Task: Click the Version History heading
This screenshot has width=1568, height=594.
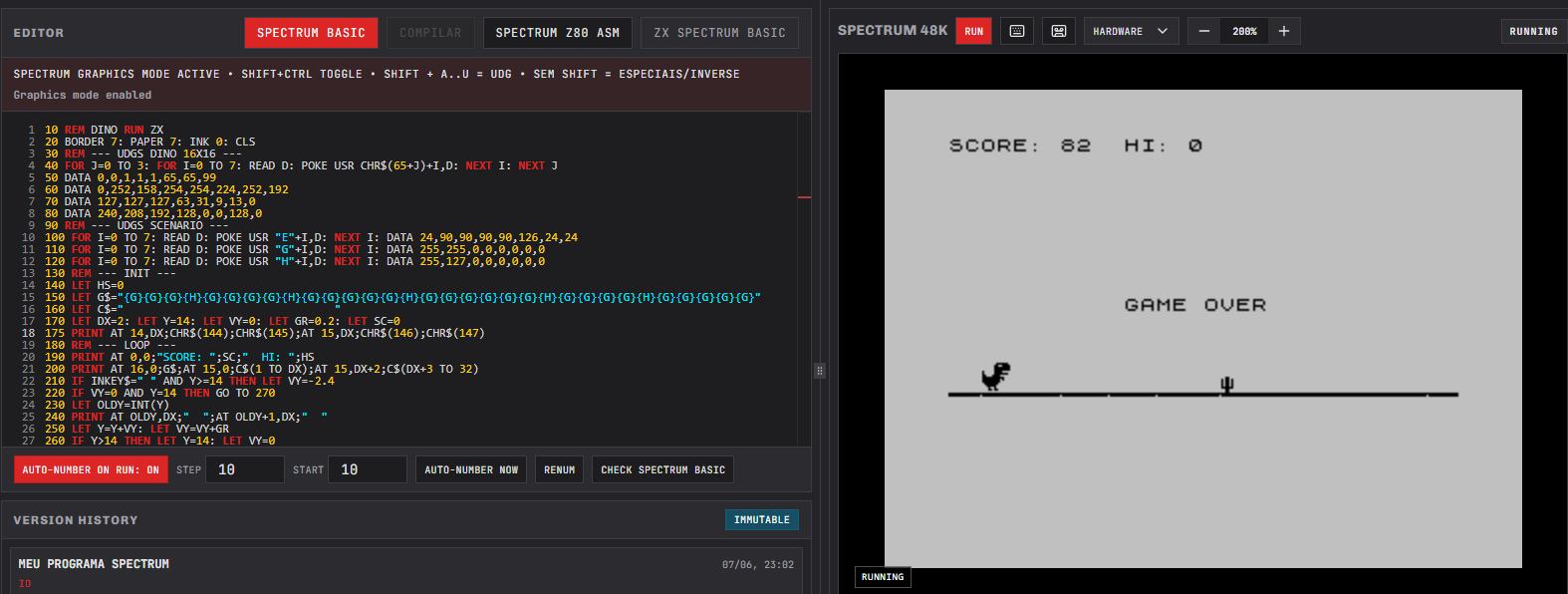Action: pyautogui.click(x=76, y=519)
